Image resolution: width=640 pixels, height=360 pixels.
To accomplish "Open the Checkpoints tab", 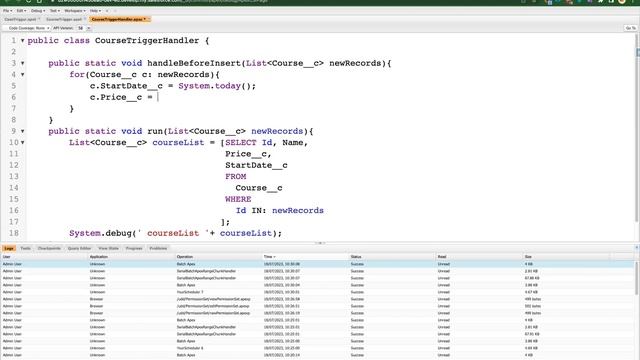I will click(49, 248).
